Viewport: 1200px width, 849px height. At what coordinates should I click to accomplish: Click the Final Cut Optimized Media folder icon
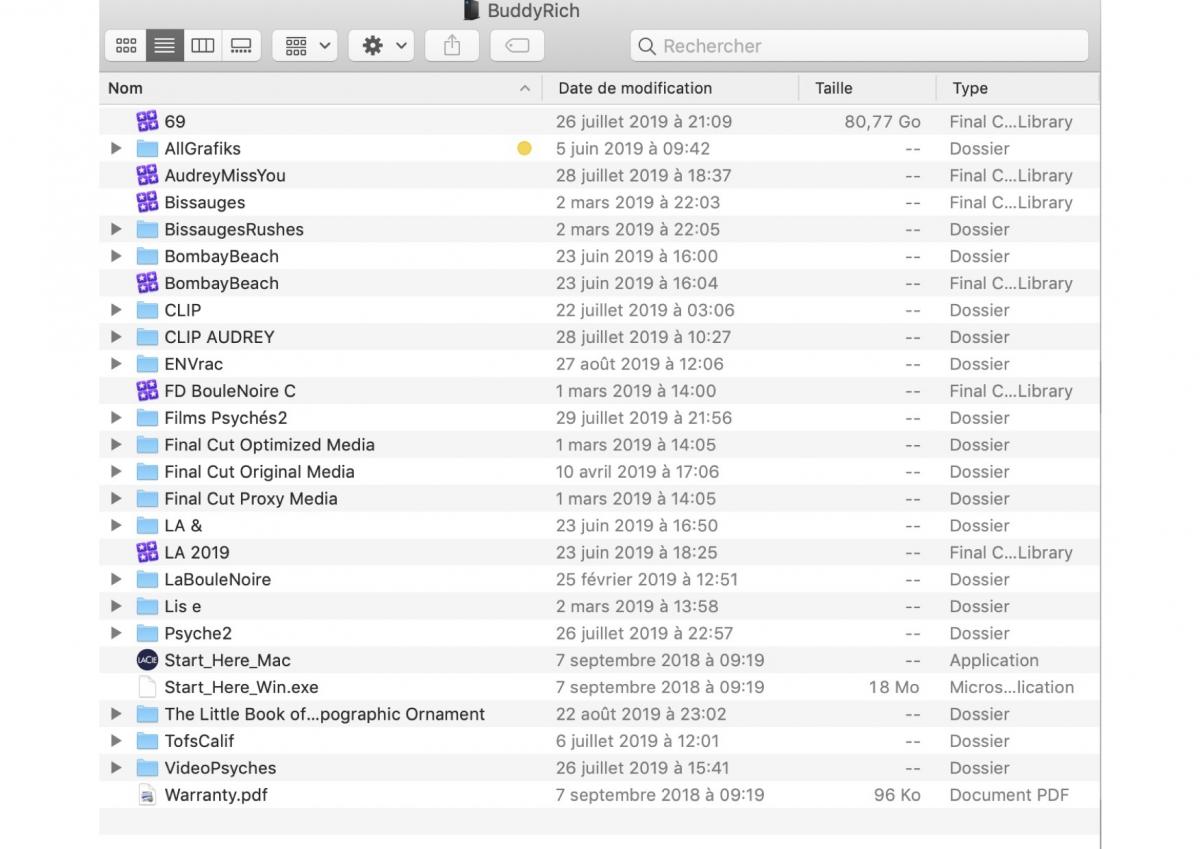tap(147, 445)
